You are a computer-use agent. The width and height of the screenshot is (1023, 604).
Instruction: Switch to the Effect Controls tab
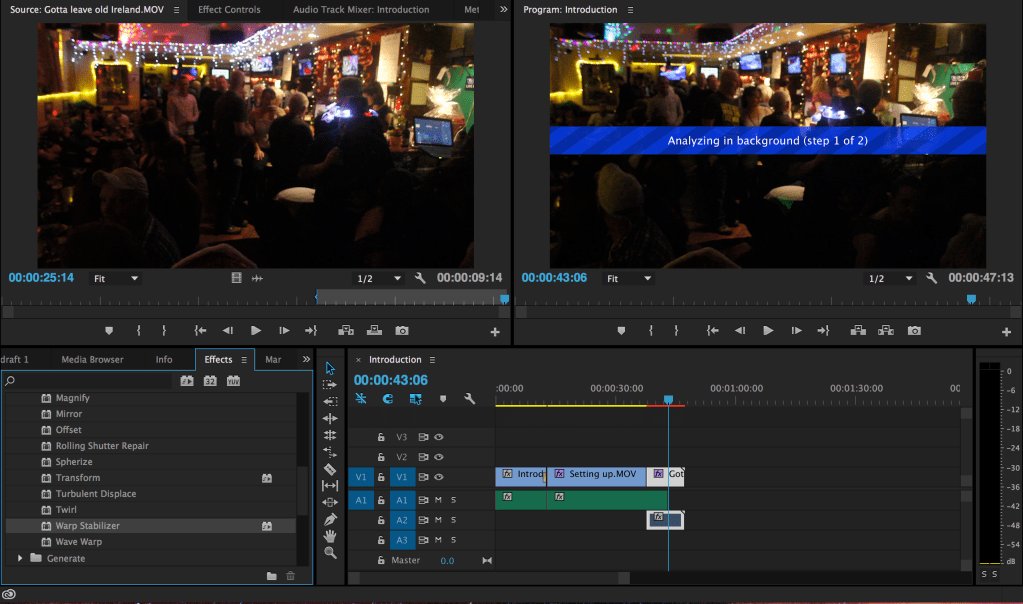229,10
